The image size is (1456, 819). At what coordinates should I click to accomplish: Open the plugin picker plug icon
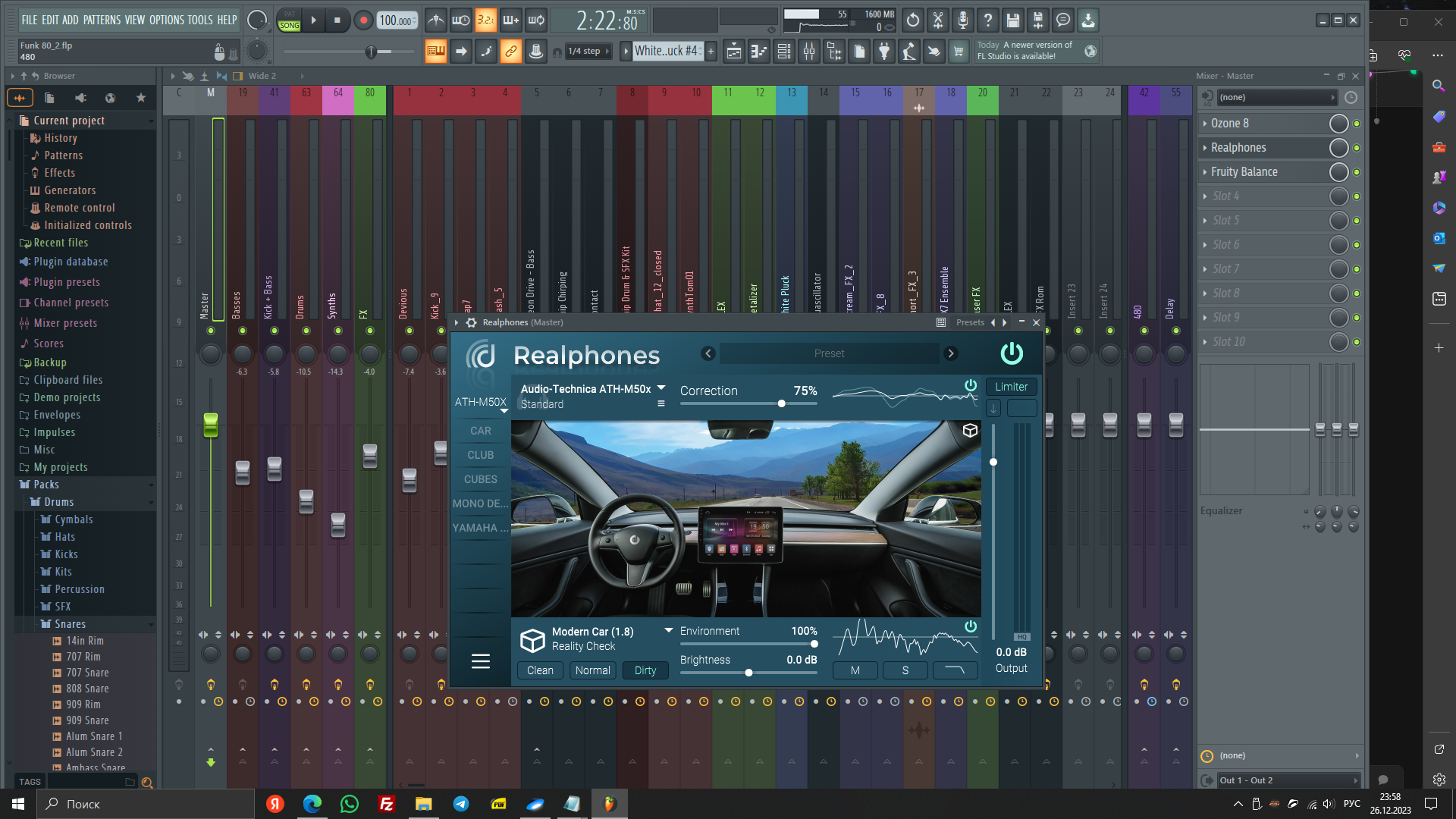(x=884, y=52)
